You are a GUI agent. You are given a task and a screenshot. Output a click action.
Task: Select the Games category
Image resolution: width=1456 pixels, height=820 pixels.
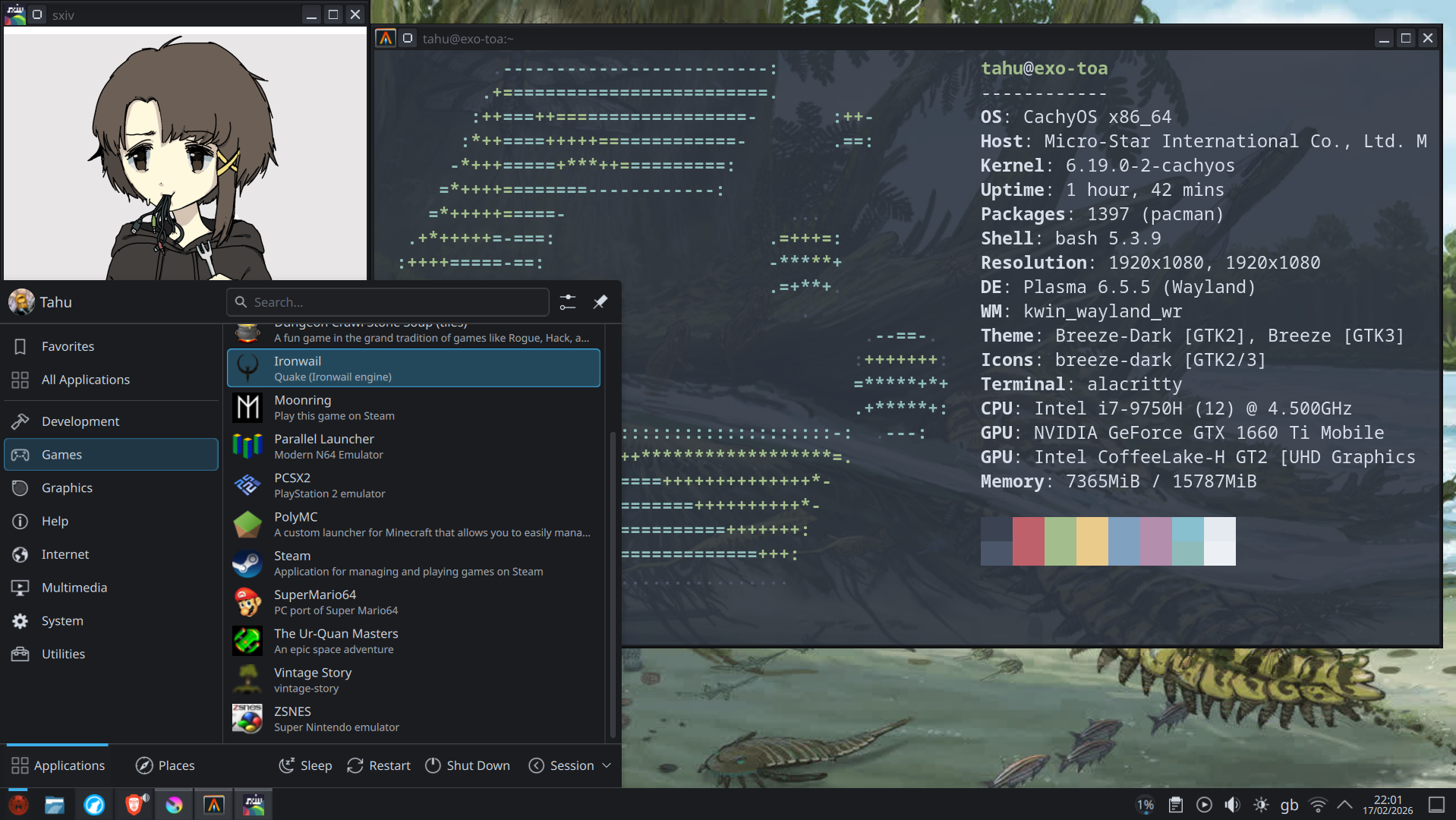(111, 454)
